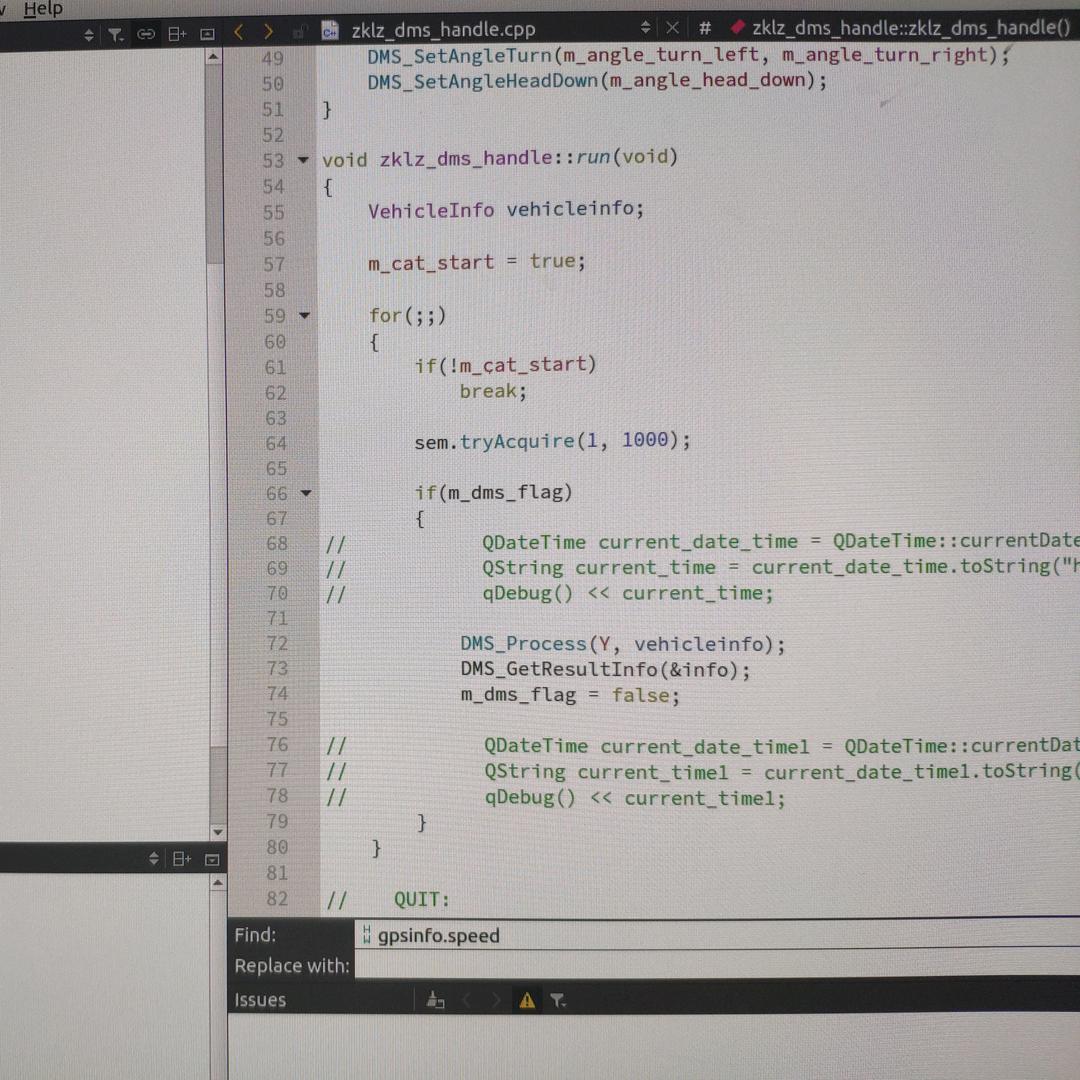
Task: Clear the Issues pane with broom icon
Action: click(x=435, y=1000)
